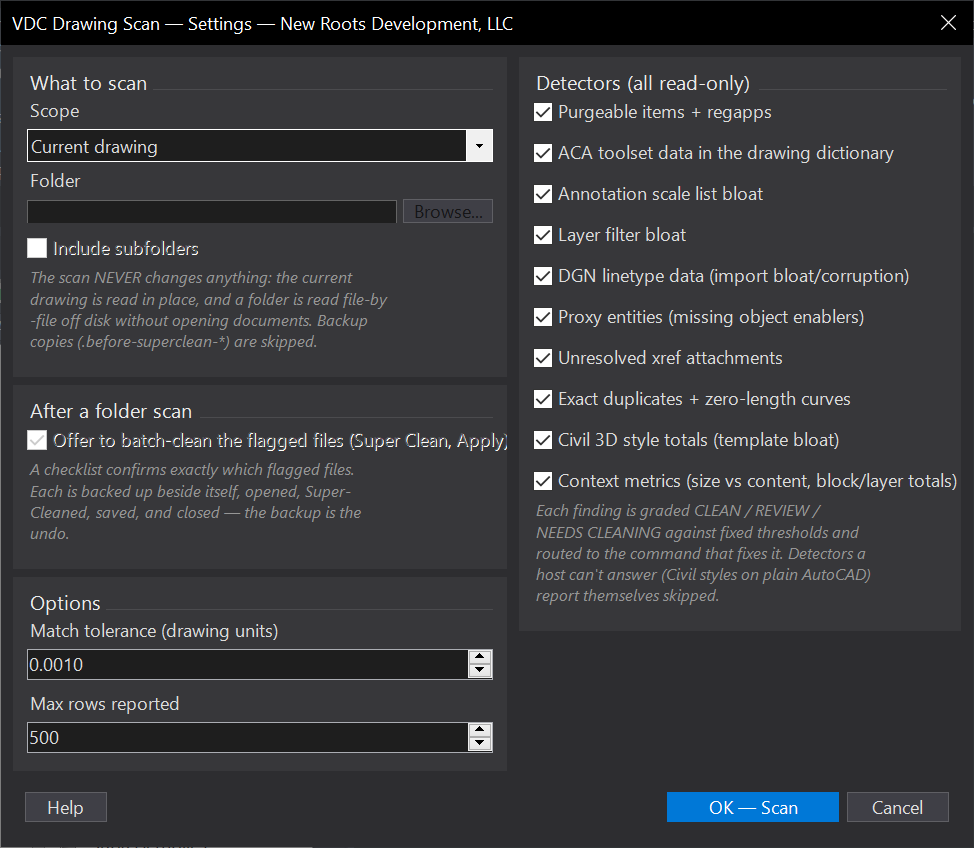
Task: Uncheck Context metrics detector
Action: (x=543, y=481)
